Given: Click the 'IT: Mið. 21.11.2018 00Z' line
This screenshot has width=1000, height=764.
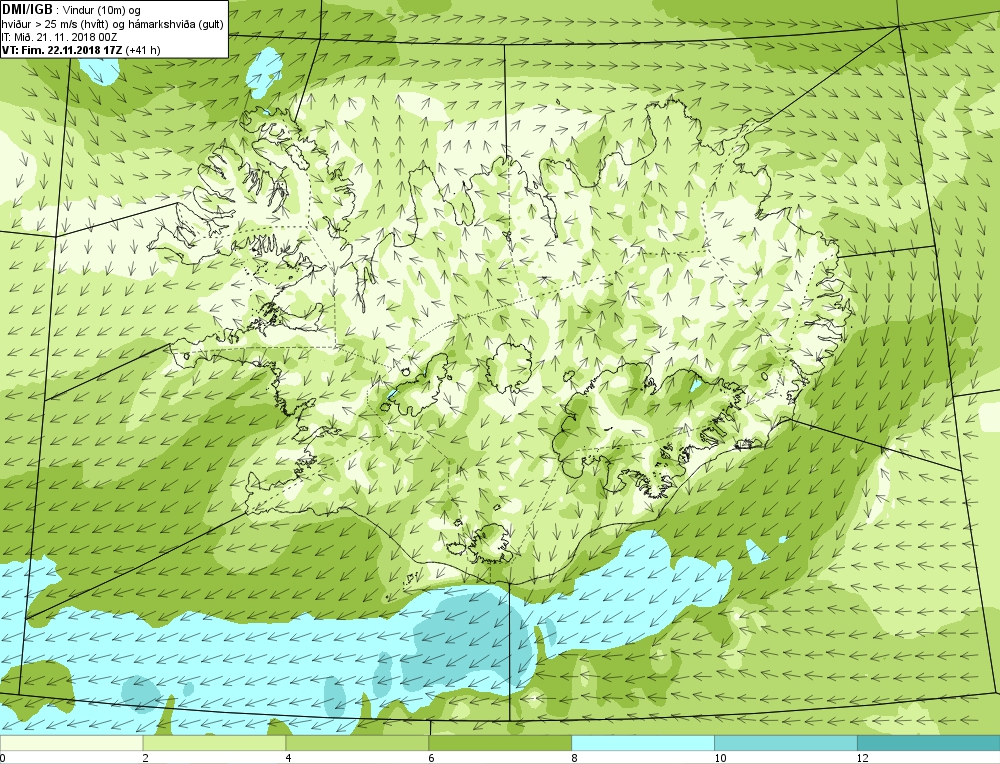Looking at the screenshot, I should pyautogui.click(x=59, y=37).
